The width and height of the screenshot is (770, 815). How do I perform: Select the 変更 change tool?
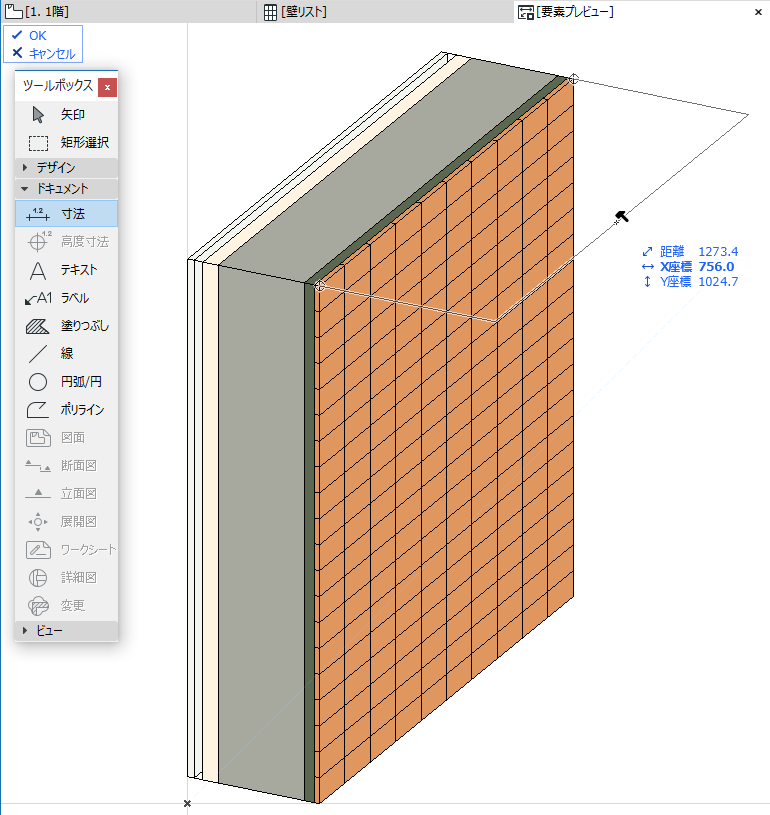[67, 606]
